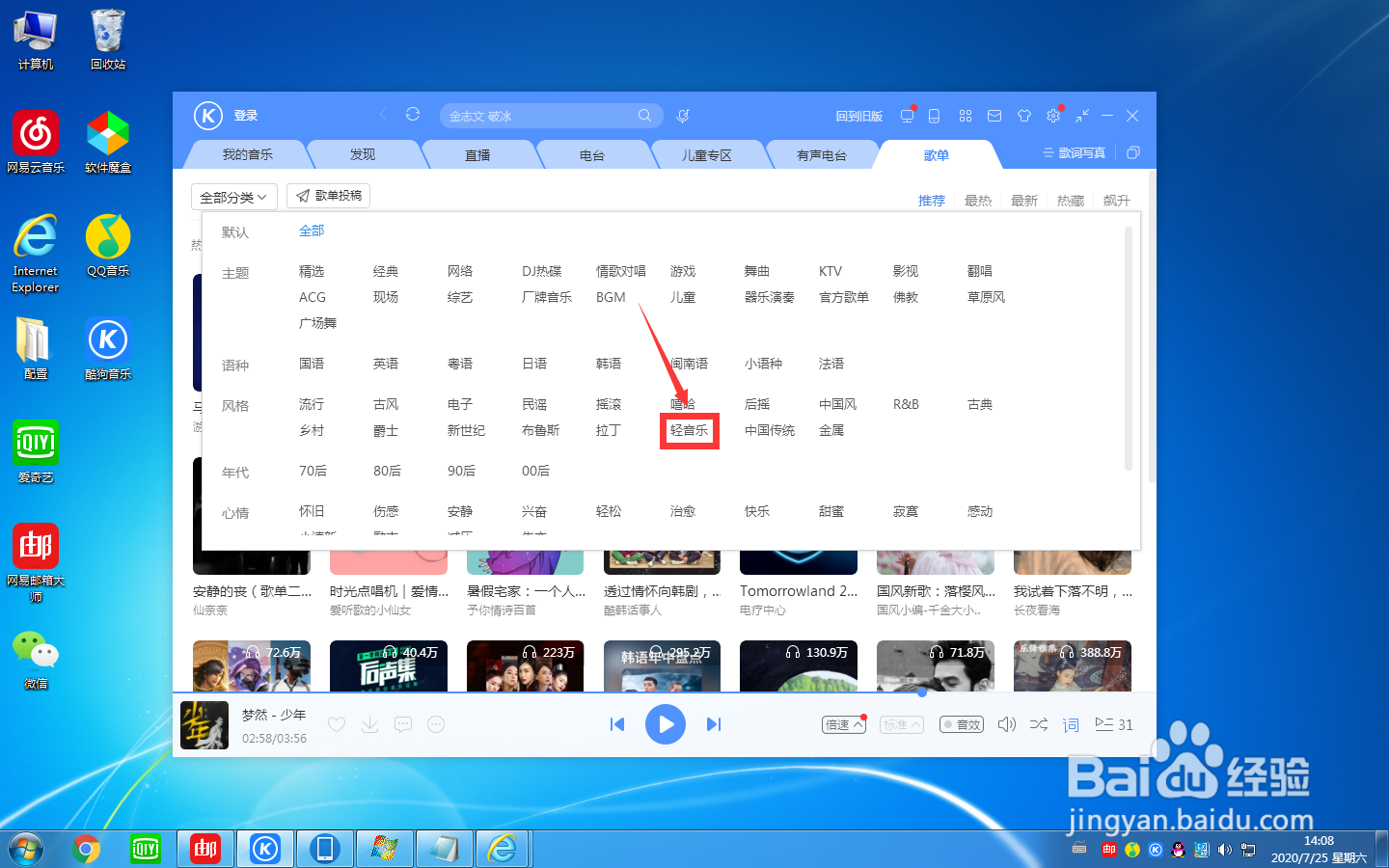
Task: Click the playback progress bar handle
Action: click(922, 692)
